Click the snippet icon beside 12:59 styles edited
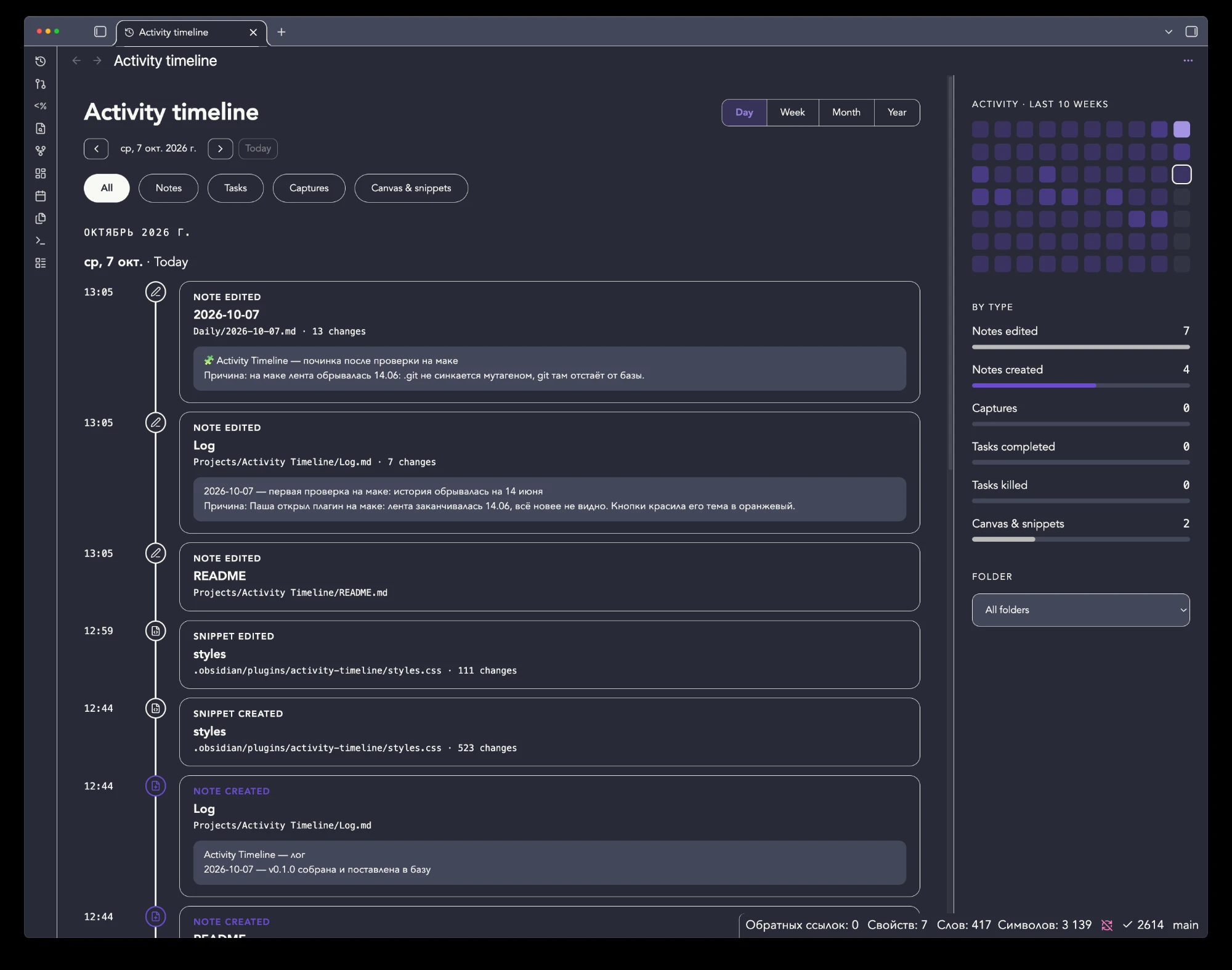The width and height of the screenshot is (1232, 970). (156, 630)
